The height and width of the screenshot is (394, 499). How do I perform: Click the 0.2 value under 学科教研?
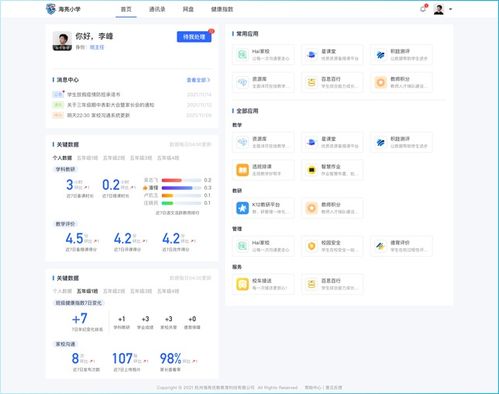point(111,185)
